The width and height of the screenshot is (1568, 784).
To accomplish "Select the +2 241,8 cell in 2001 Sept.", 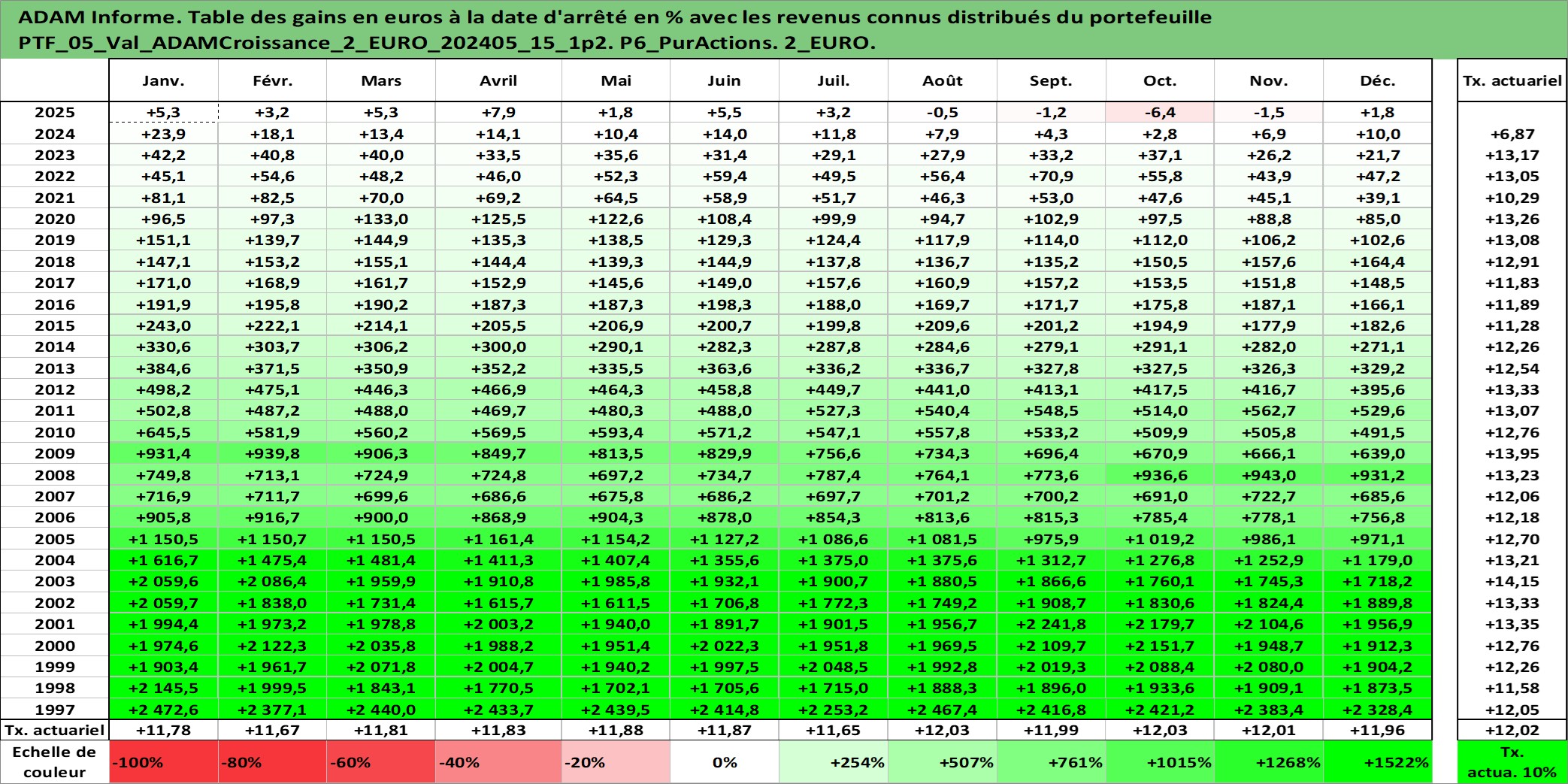I will click(x=1051, y=624).
